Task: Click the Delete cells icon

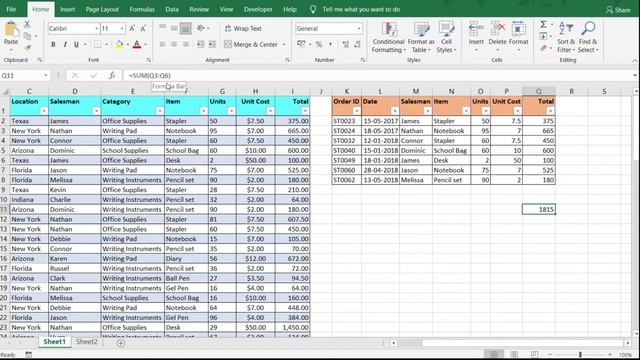Action: point(498,29)
